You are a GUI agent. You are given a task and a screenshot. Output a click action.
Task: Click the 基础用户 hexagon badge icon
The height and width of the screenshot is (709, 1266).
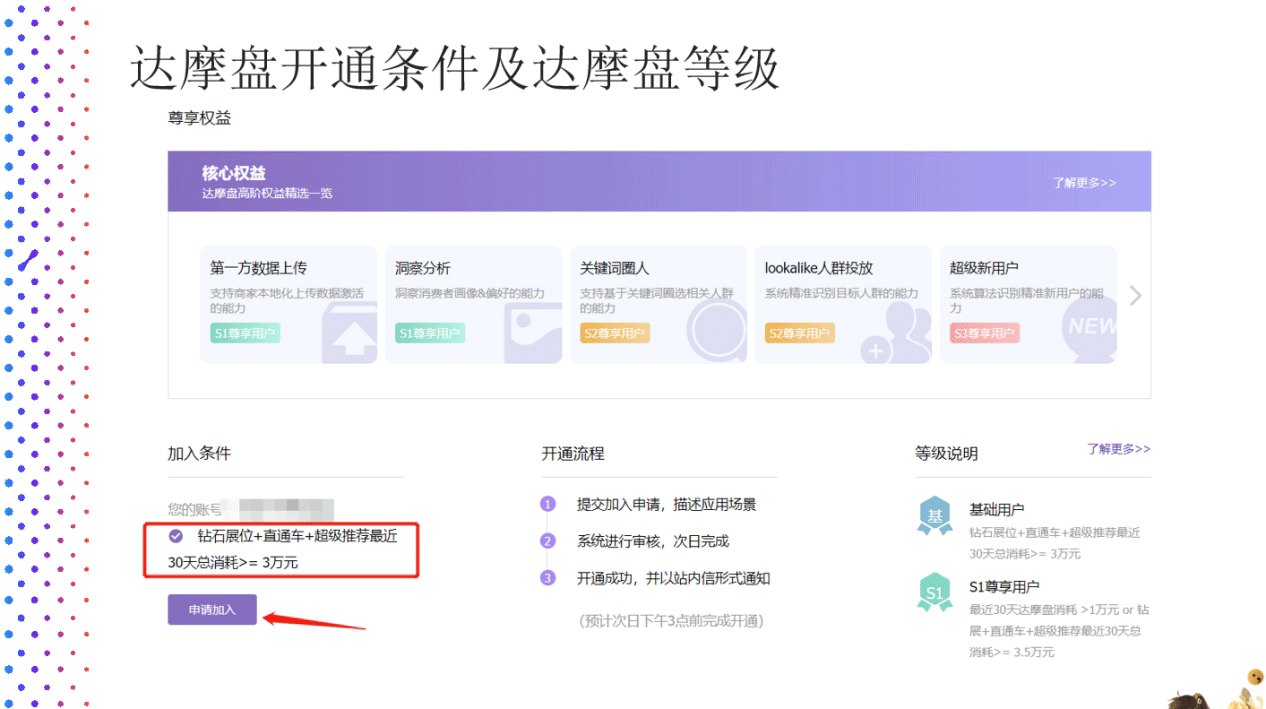click(x=935, y=516)
